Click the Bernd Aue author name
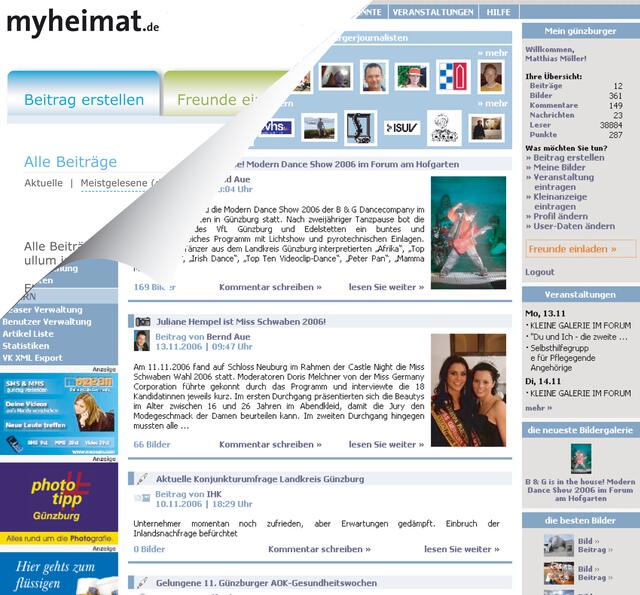640x595 pixels. coord(229,337)
